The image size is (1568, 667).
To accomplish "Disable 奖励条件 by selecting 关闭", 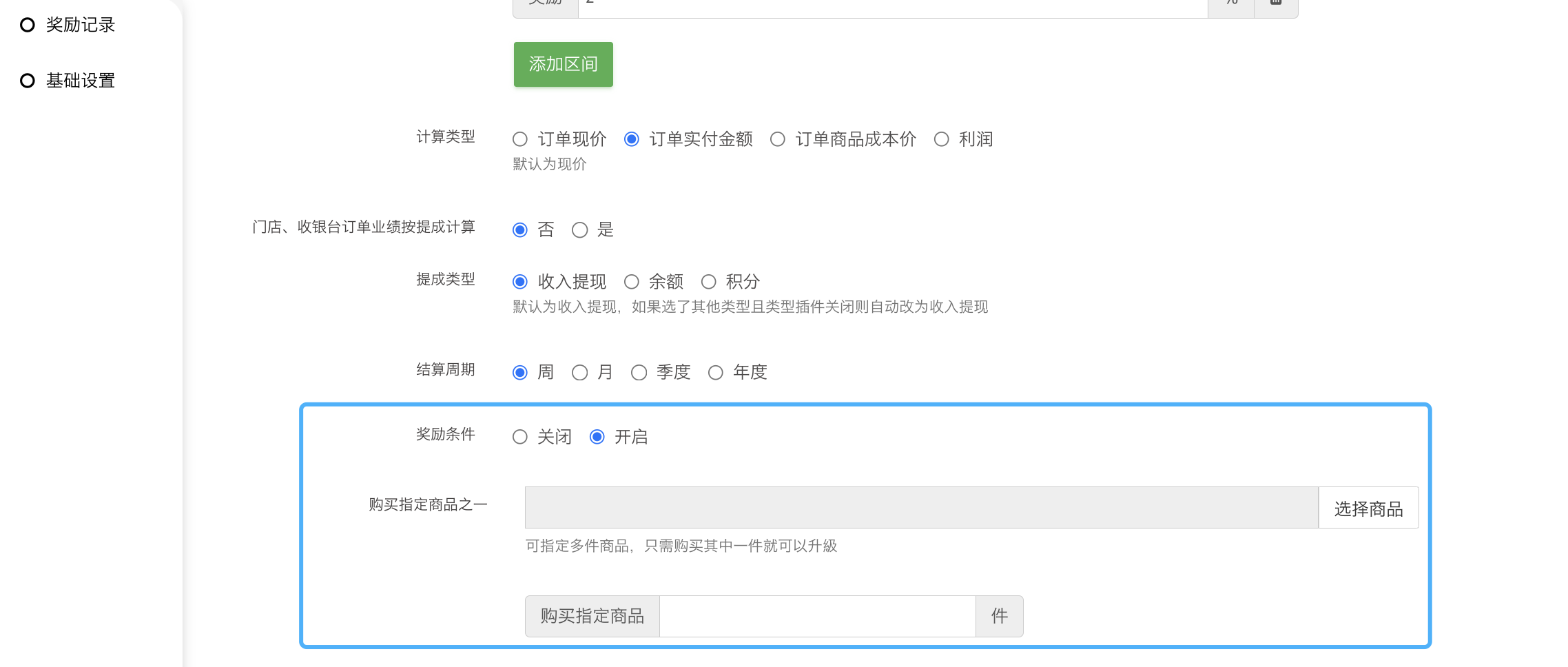I will tap(520, 438).
